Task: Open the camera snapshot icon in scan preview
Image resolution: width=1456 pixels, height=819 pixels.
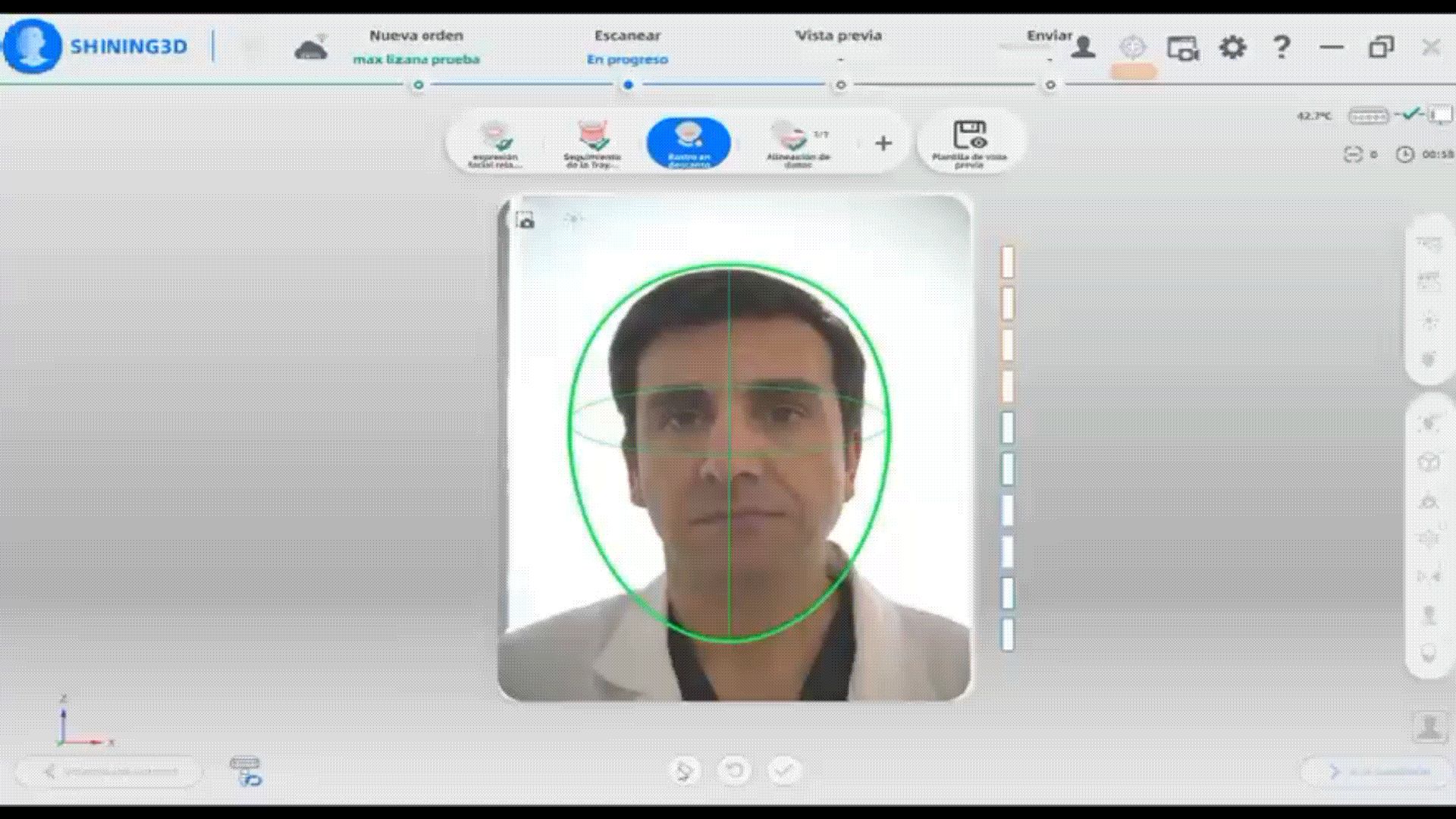Action: click(526, 218)
